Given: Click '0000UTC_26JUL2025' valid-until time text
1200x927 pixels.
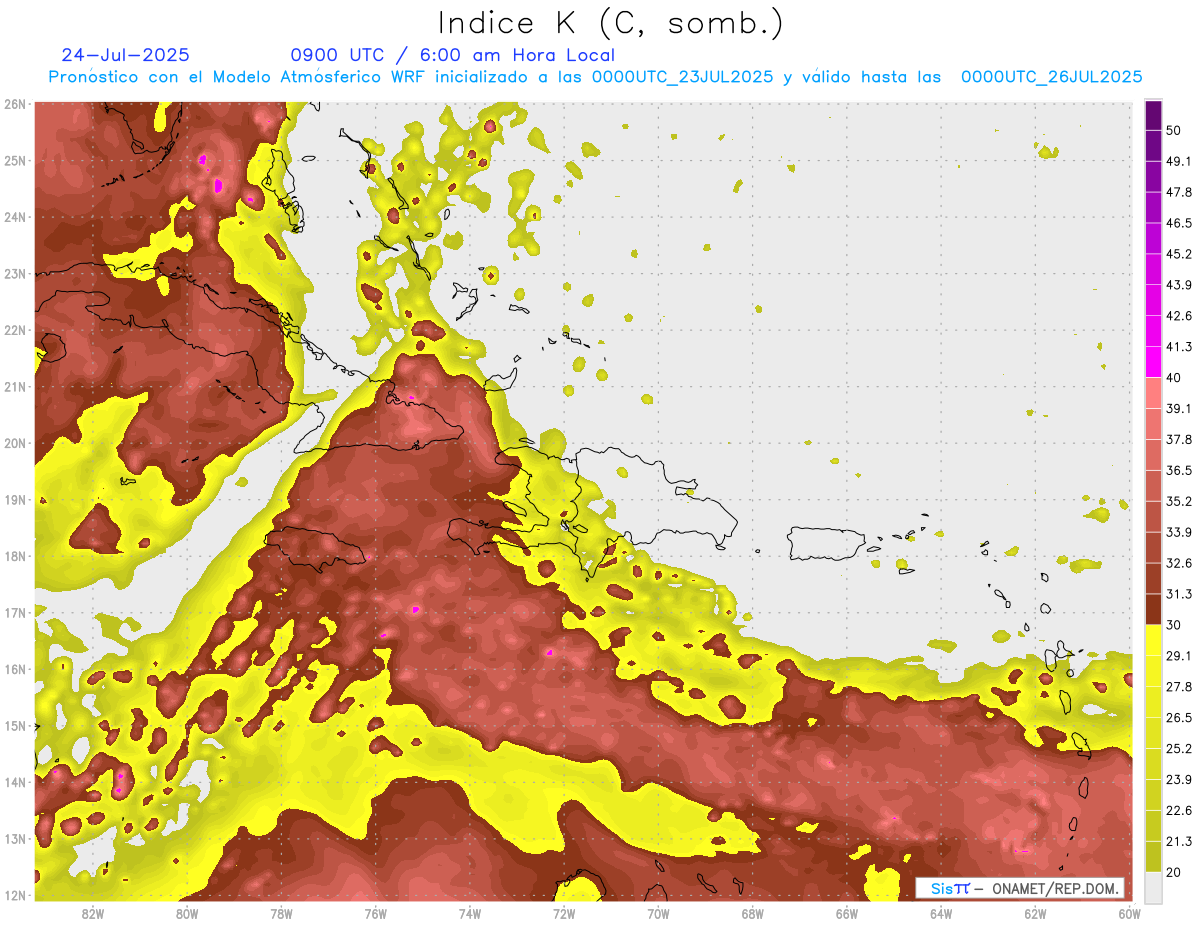Looking at the screenshot, I should tap(1052, 77).
